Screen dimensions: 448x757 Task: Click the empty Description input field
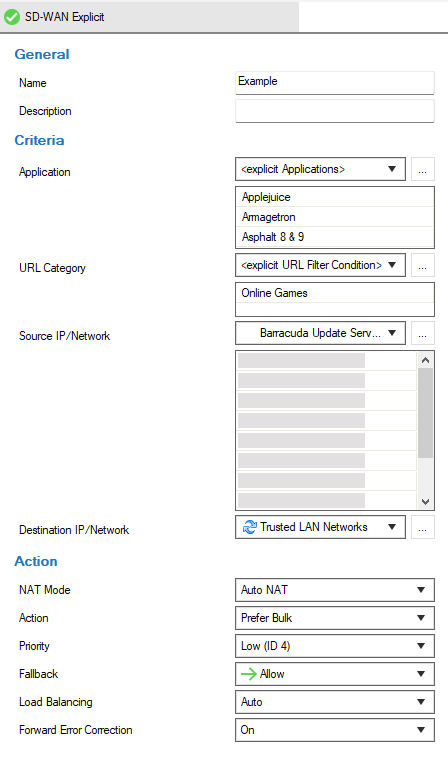pos(335,111)
